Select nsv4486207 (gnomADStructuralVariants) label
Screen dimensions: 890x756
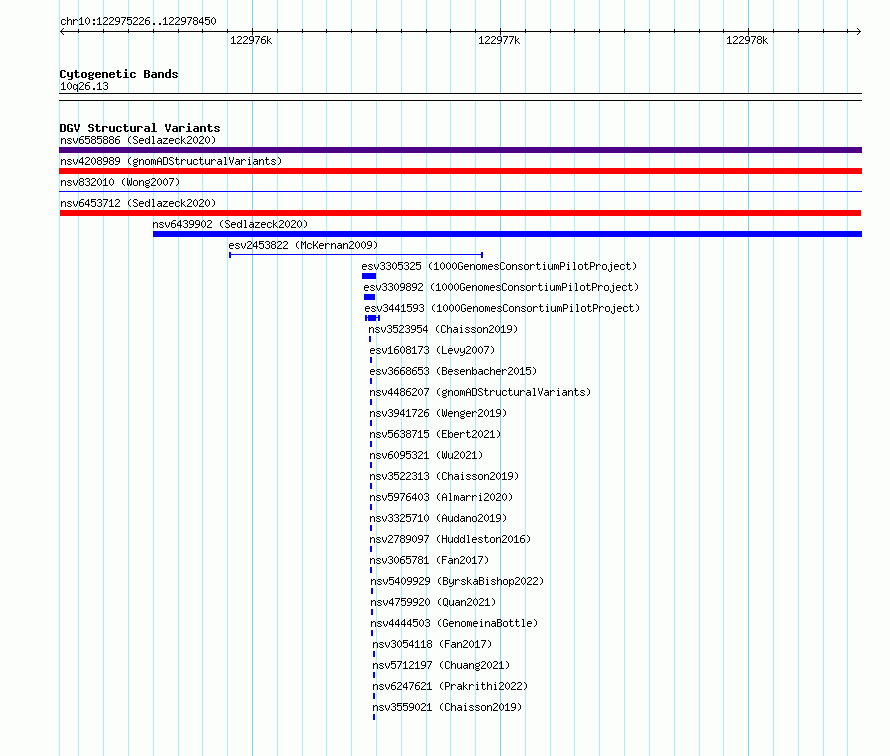pyautogui.click(x=480, y=392)
